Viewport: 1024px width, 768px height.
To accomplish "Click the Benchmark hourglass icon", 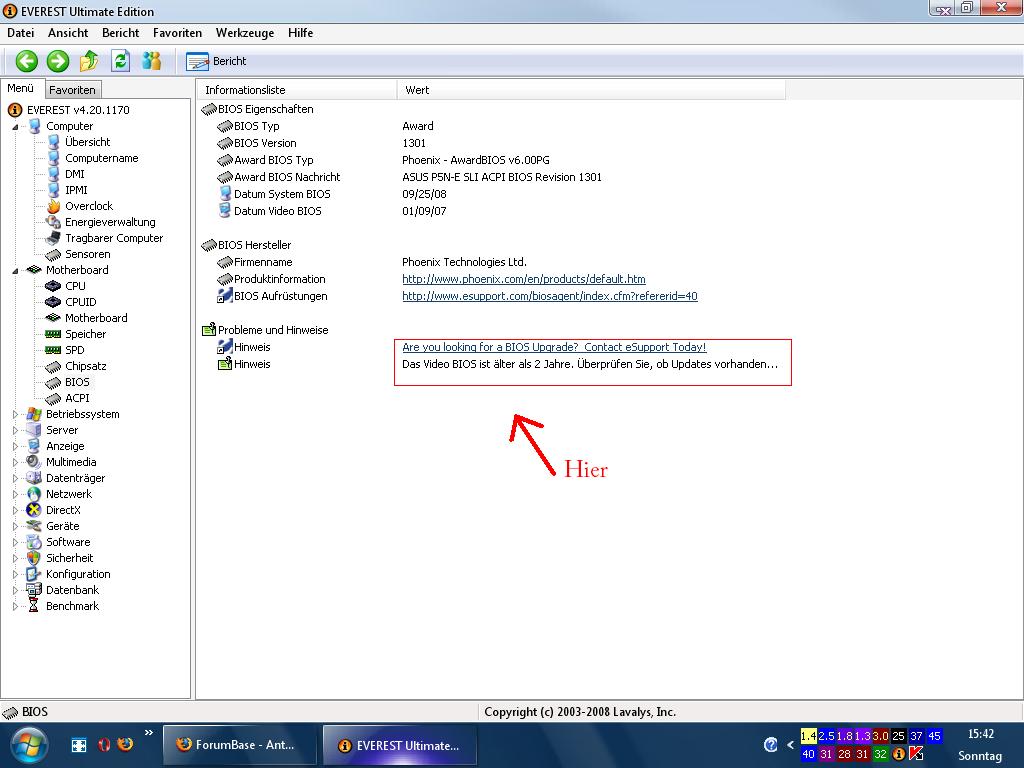I will tap(34, 606).
